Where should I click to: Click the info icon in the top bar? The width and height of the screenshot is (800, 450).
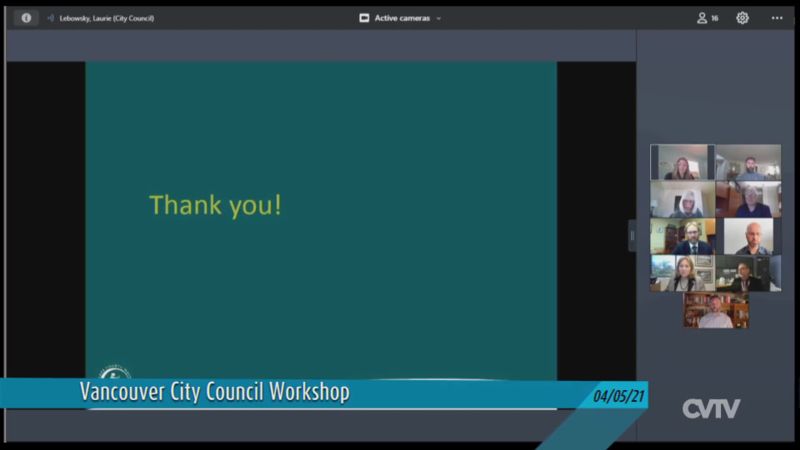click(x=26, y=18)
